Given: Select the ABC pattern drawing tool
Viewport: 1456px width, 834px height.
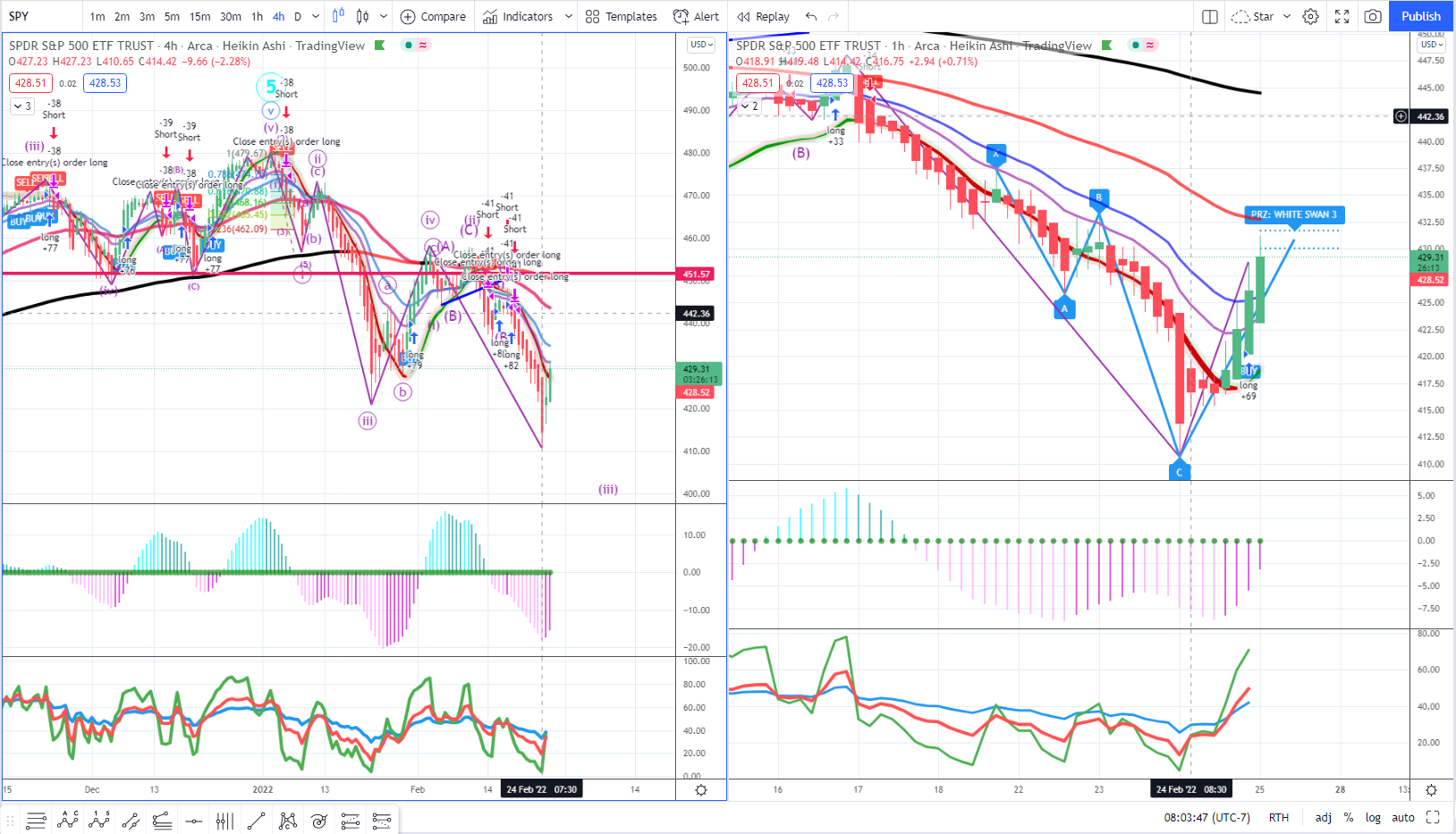Looking at the screenshot, I should tap(68, 821).
